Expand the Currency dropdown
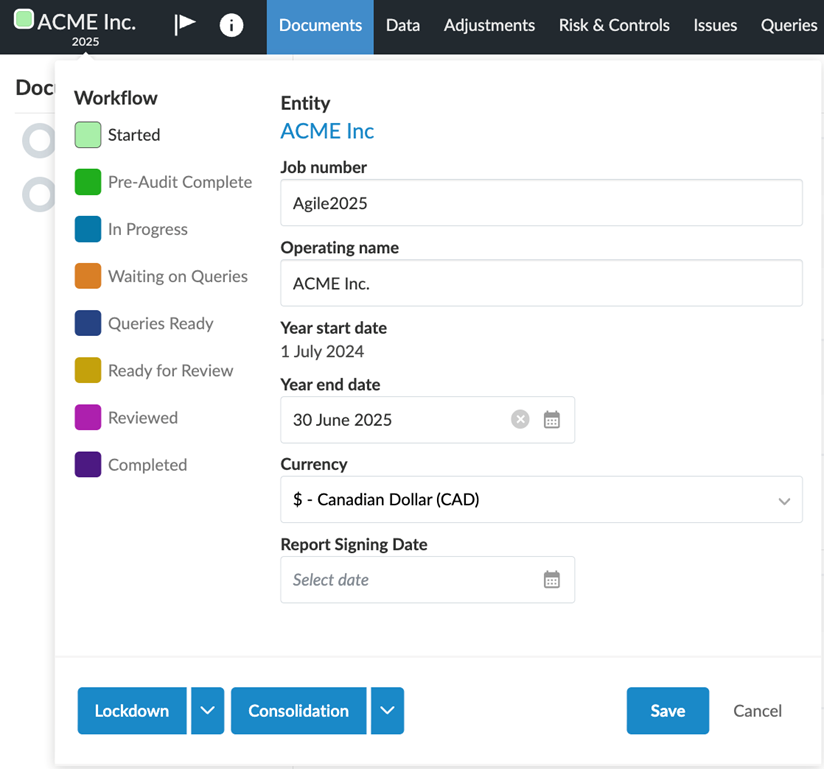 pos(541,499)
